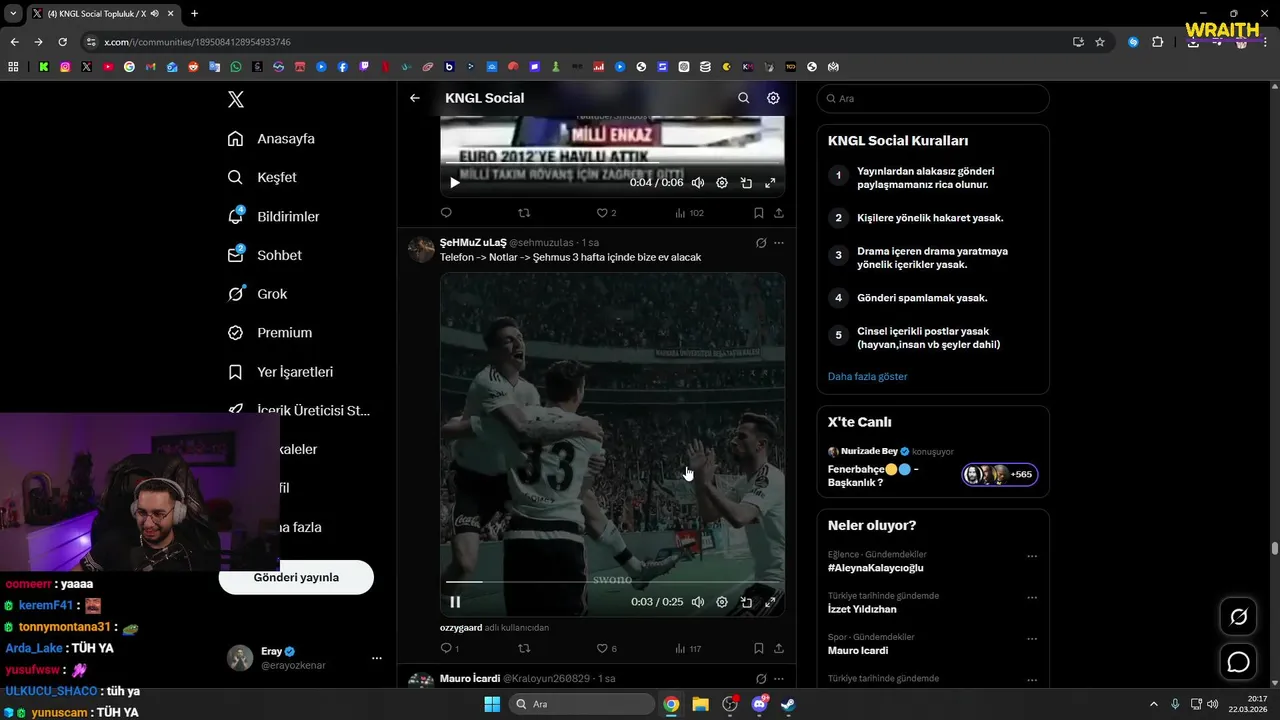Show hidden system tray icons

point(1153,704)
